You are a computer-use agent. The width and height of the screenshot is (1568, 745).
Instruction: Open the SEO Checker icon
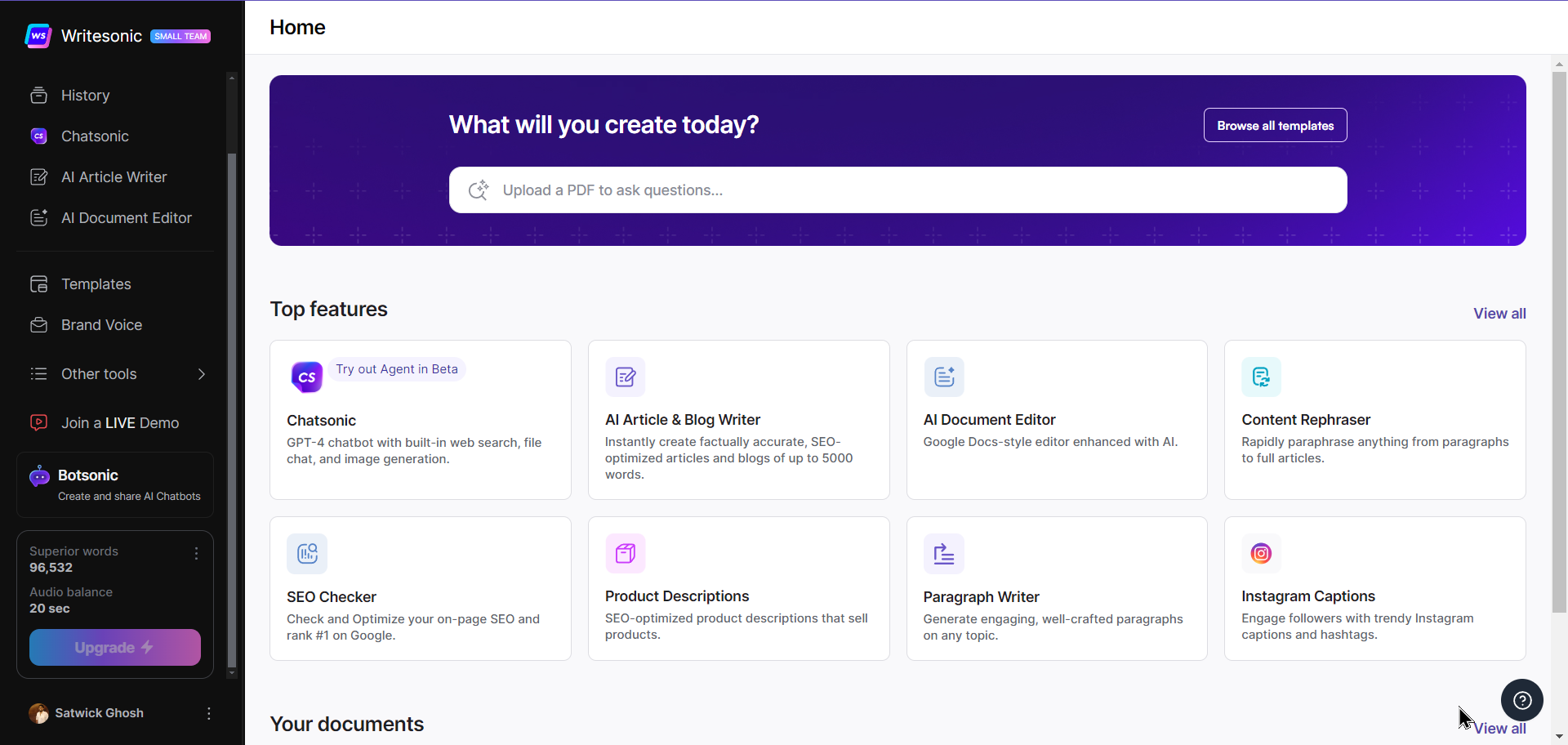pos(306,553)
